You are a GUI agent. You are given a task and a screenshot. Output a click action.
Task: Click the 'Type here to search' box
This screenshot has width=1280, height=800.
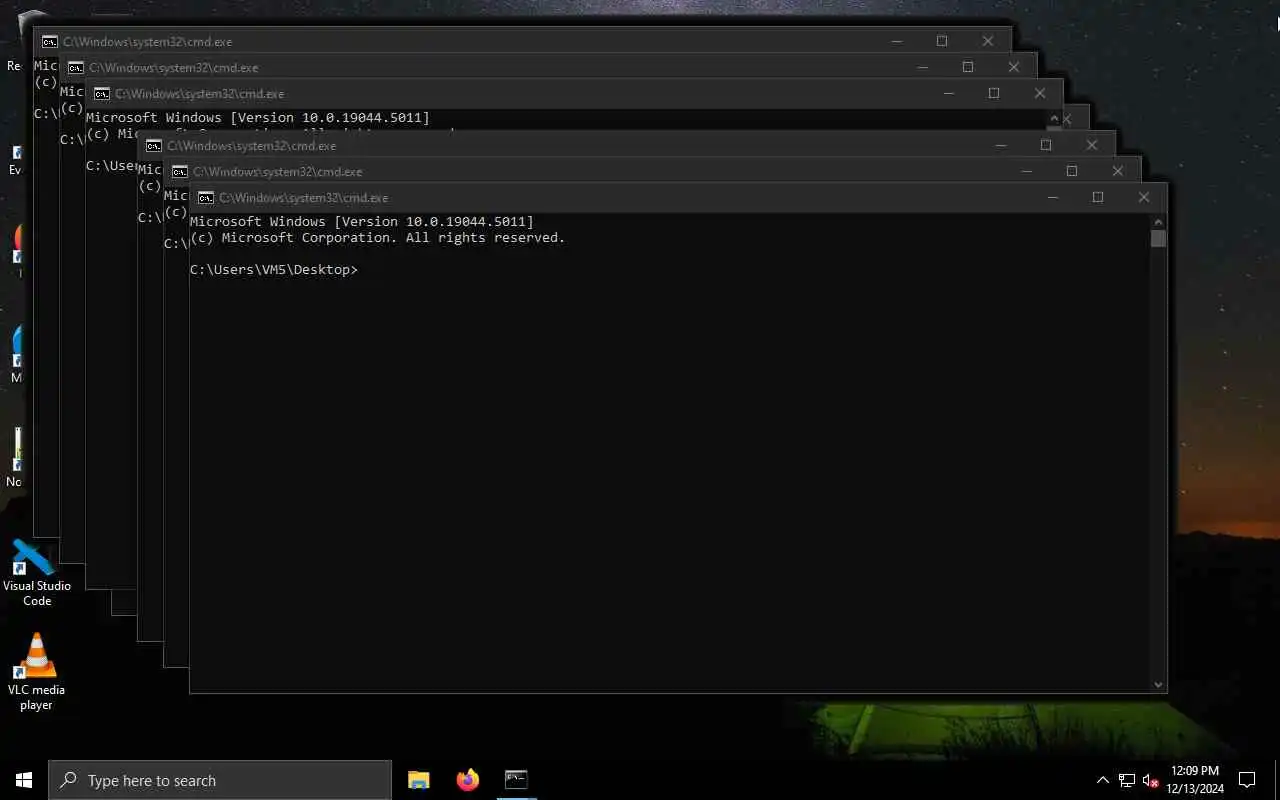pos(220,780)
